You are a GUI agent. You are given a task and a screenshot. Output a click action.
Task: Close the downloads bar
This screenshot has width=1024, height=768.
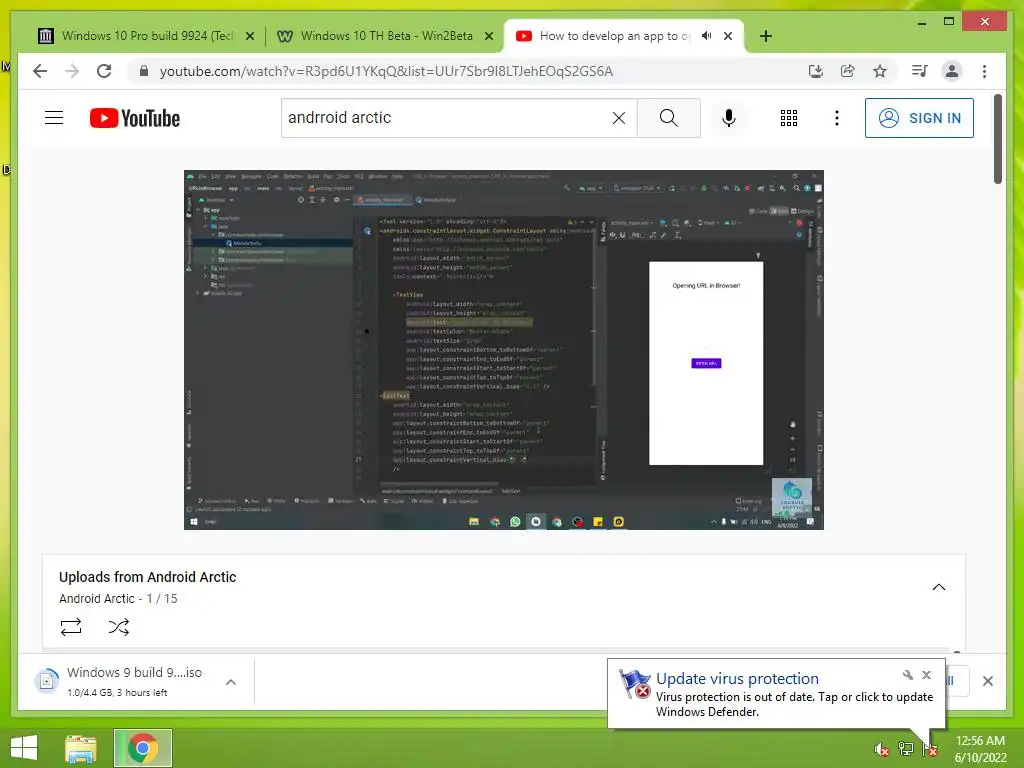point(987,681)
